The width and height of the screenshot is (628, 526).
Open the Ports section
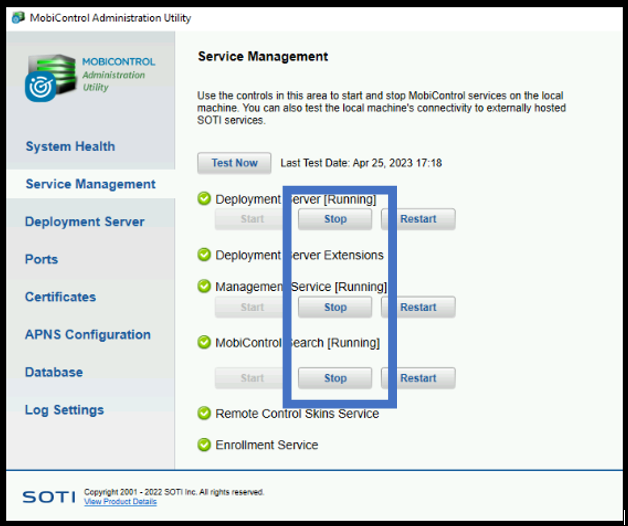point(41,259)
